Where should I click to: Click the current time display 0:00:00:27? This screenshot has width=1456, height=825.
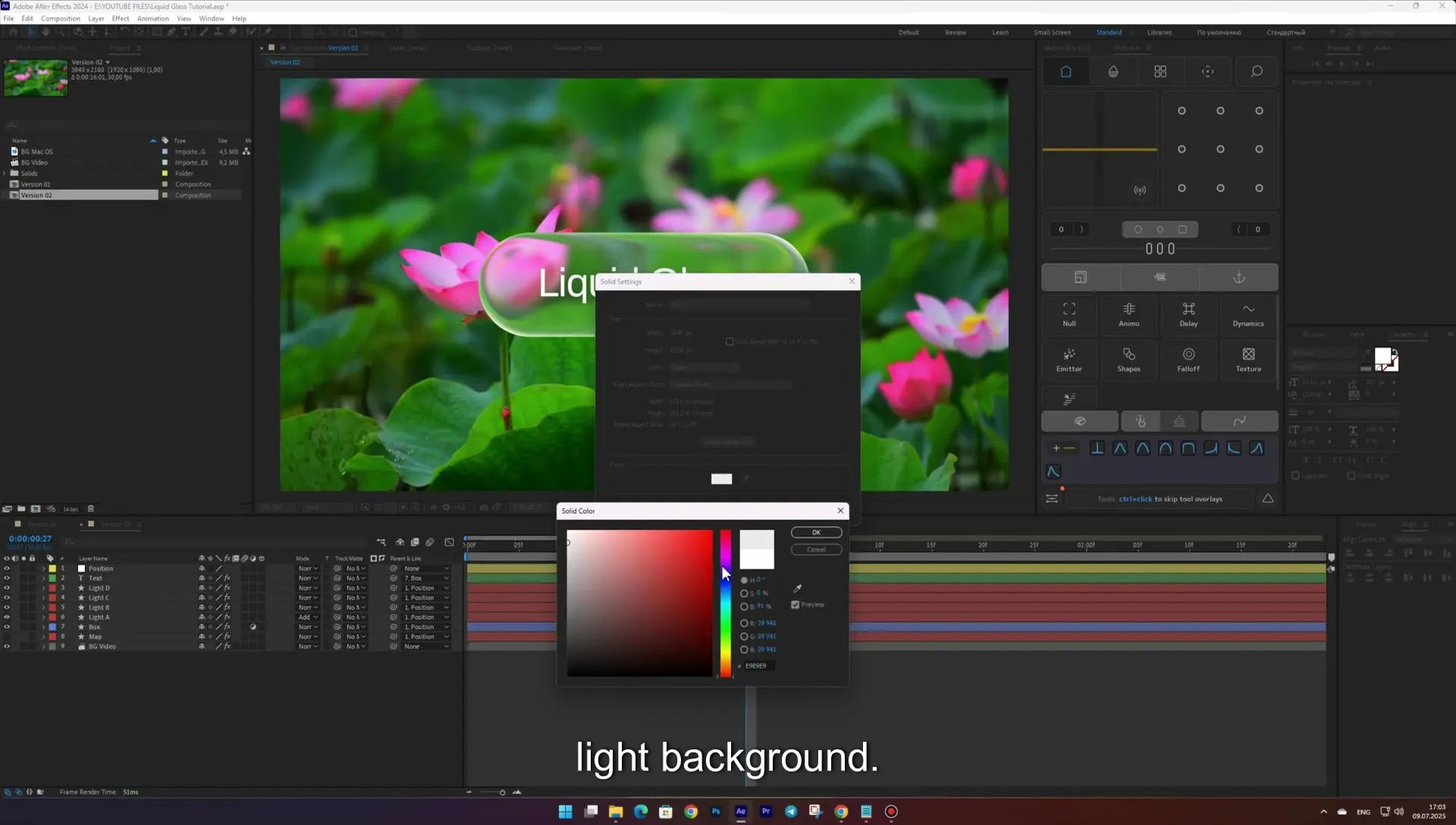pyautogui.click(x=30, y=538)
